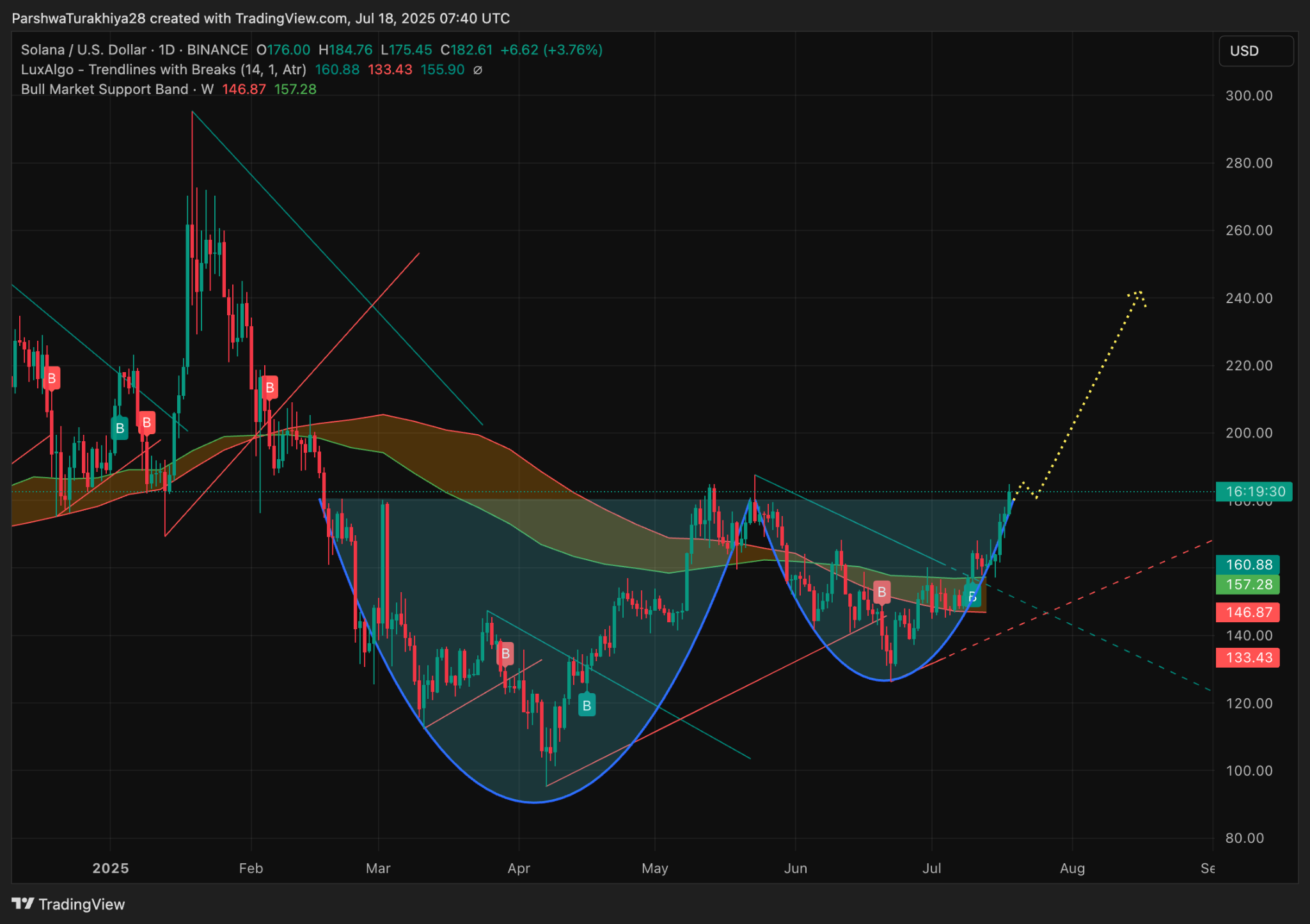Click the 240.00 price axis label

pyautogui.click(x=1249, y=298)
